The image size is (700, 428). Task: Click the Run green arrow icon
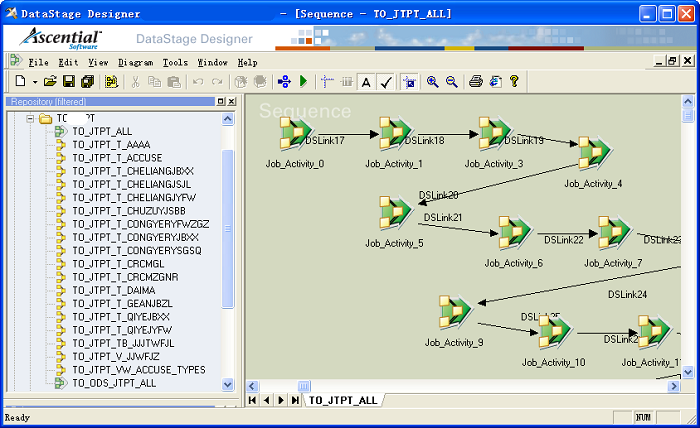click(304, 81)
